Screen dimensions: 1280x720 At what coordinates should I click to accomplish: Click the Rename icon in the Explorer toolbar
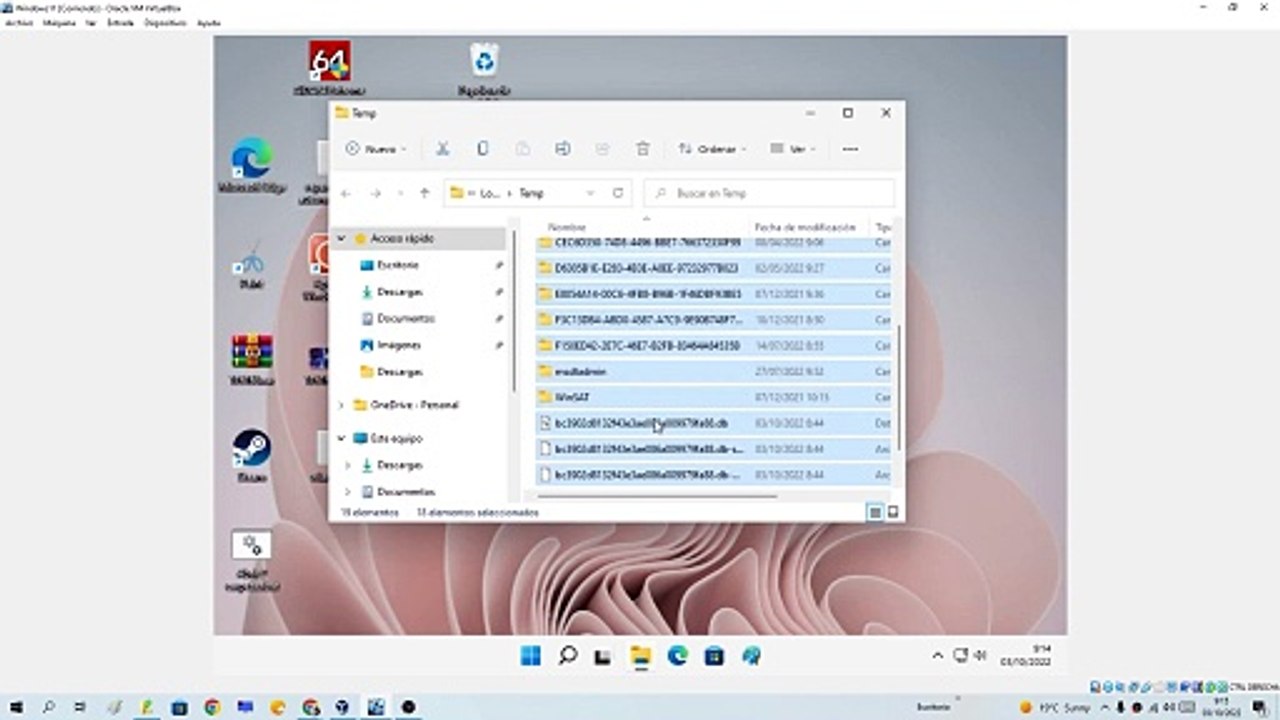point(562,149)
